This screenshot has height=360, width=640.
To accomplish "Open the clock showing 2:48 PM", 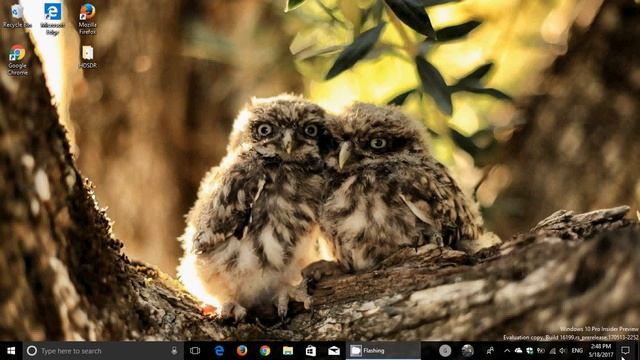I will click(x=601, y=351).
